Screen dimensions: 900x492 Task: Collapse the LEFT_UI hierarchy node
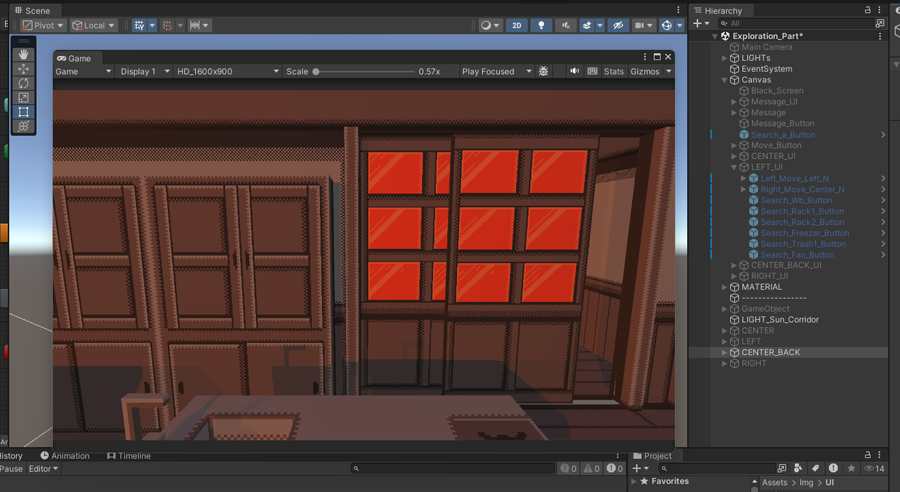[x=733, y=167]
